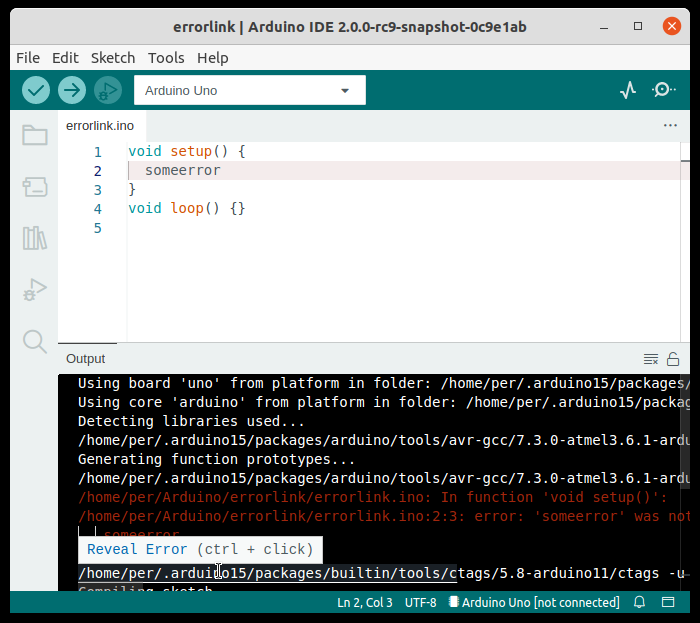Click the Upload arrow button
Viewport: 700px width, 623px height.
click(x=72, y=90)
